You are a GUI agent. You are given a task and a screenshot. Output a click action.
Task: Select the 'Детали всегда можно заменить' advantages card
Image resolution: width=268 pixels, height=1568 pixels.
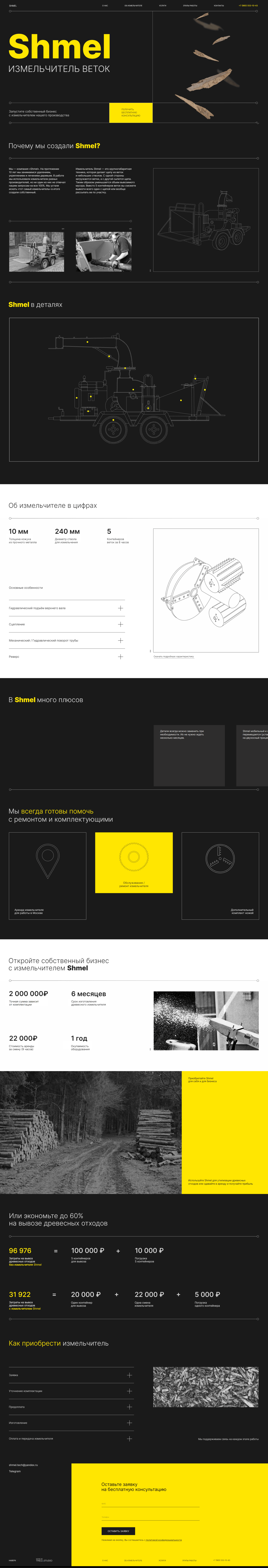(189, 755)
